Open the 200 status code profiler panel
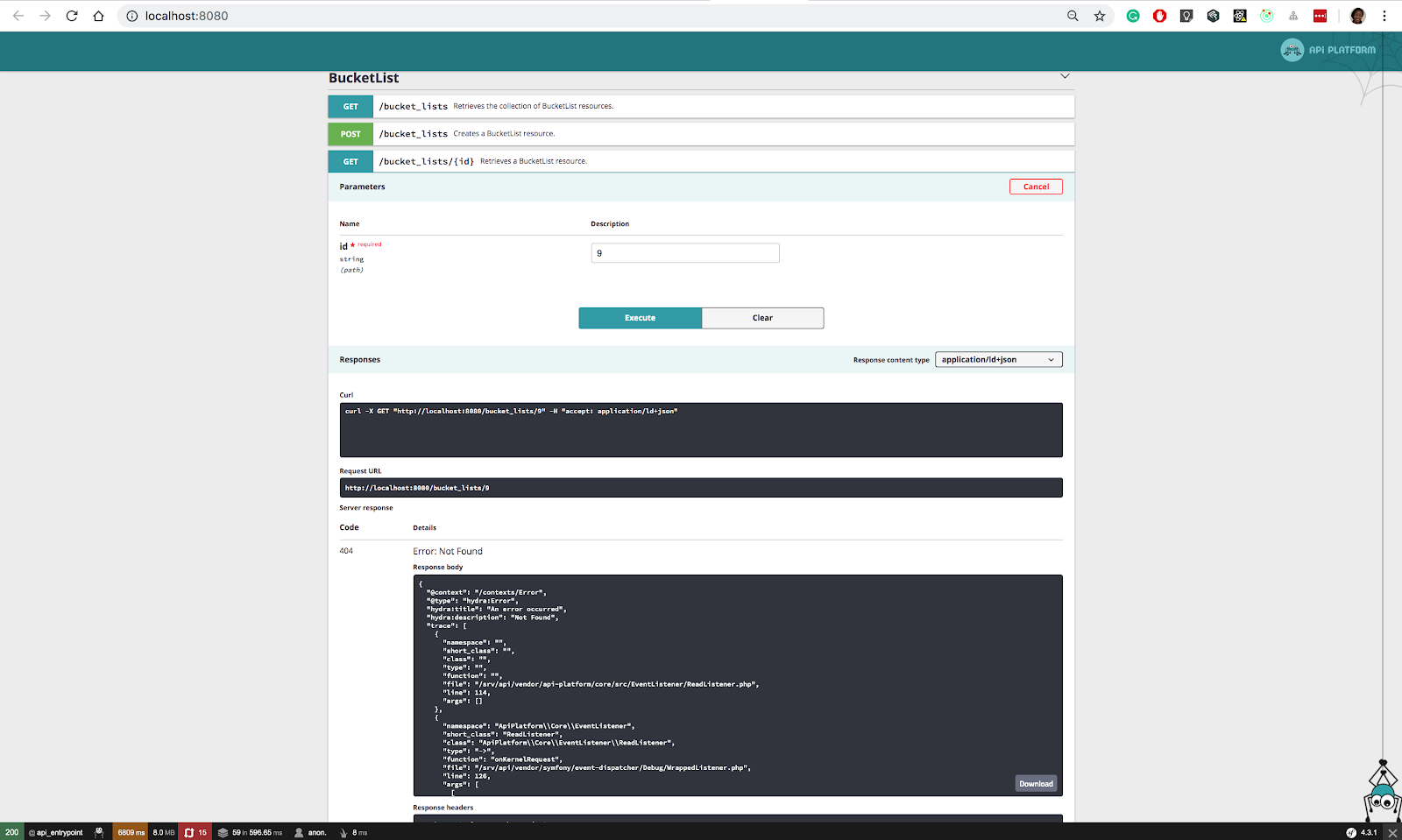Screen dimensions: 1402x840 point(11,832)
